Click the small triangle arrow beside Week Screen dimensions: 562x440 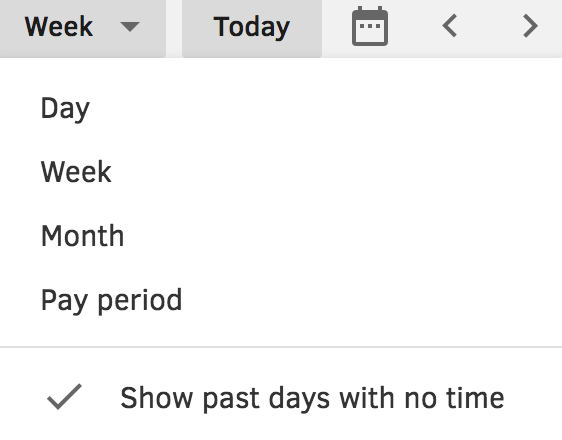pos(130,27)
